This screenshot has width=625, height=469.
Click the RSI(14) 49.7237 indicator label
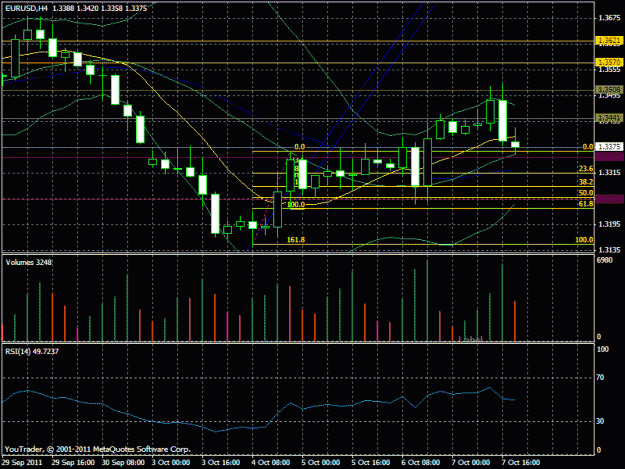pyautogui.click(x=32, y=351)
